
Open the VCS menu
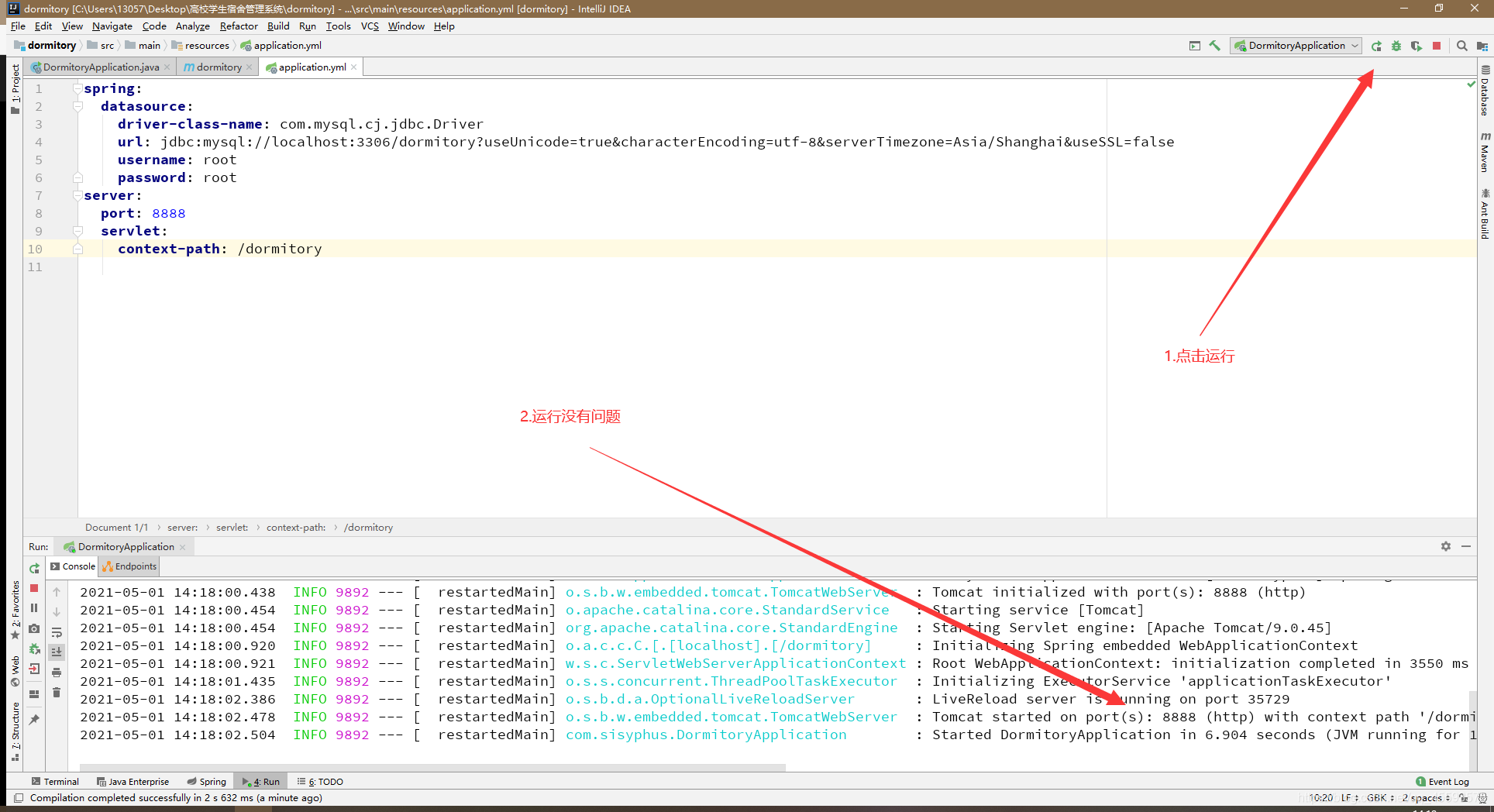(370, 26)
